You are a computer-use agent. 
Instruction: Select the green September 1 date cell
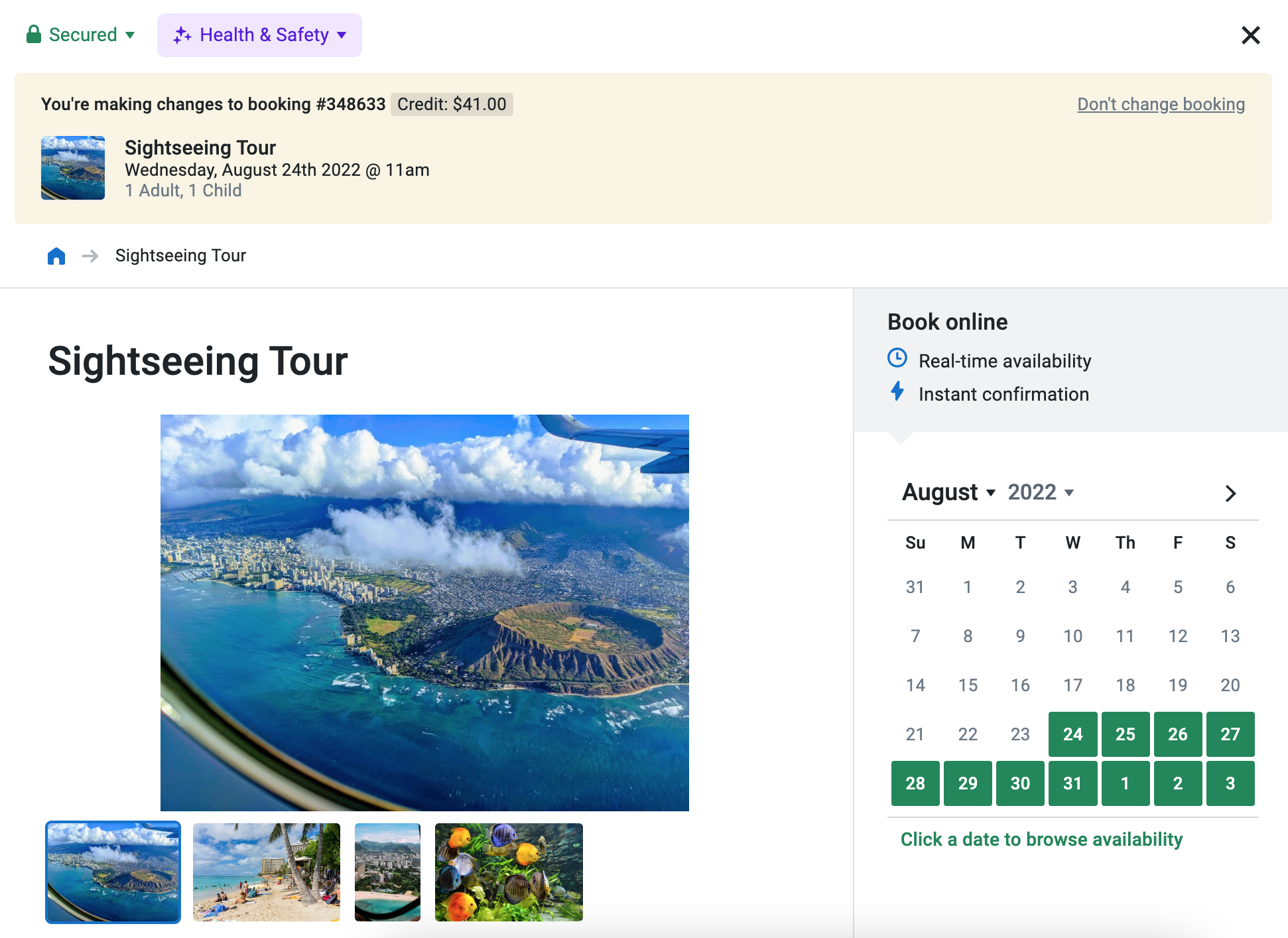(x=1125, y=783)
